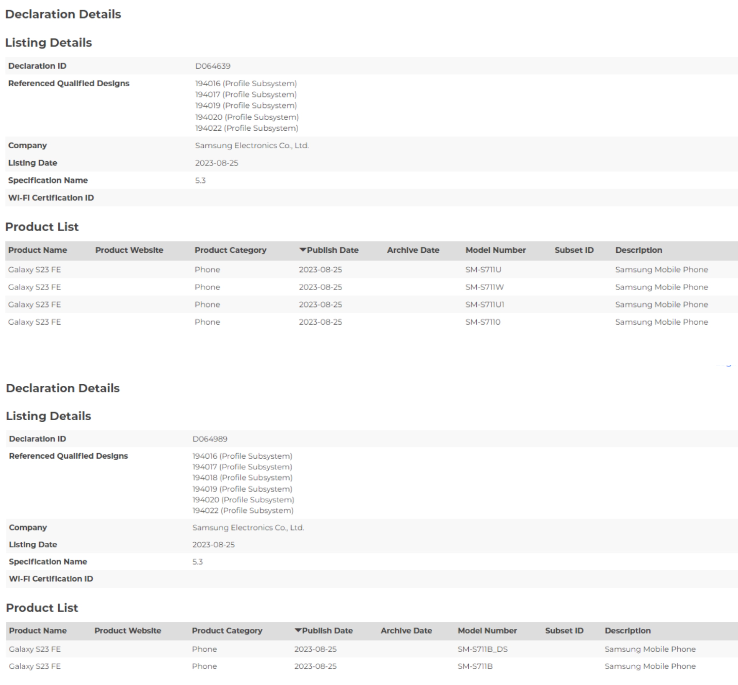Click the Archive Date header in the D064639 product list
738x685 pixels.
click(x=413, y=250)
